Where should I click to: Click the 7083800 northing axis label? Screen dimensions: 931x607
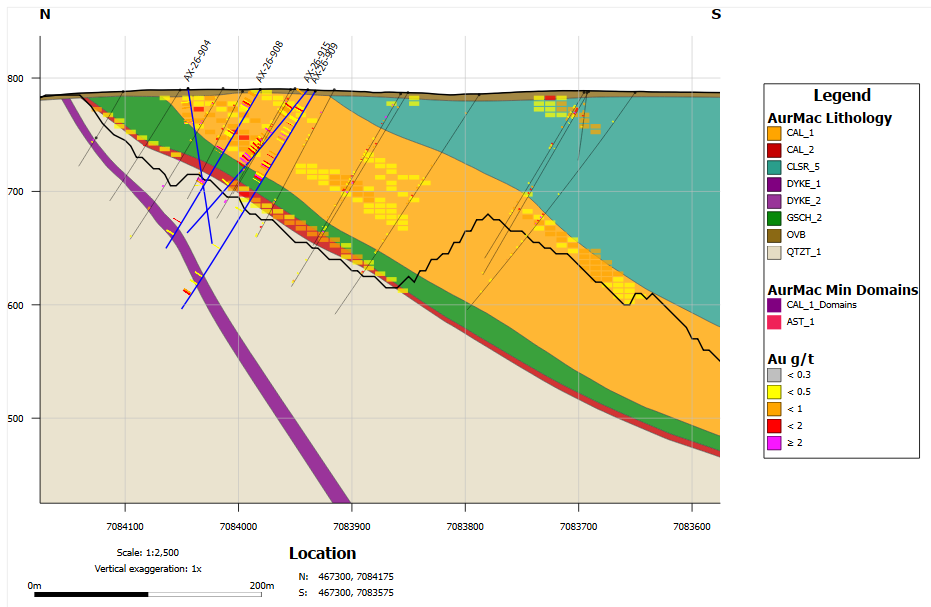(x=465, y=527)
